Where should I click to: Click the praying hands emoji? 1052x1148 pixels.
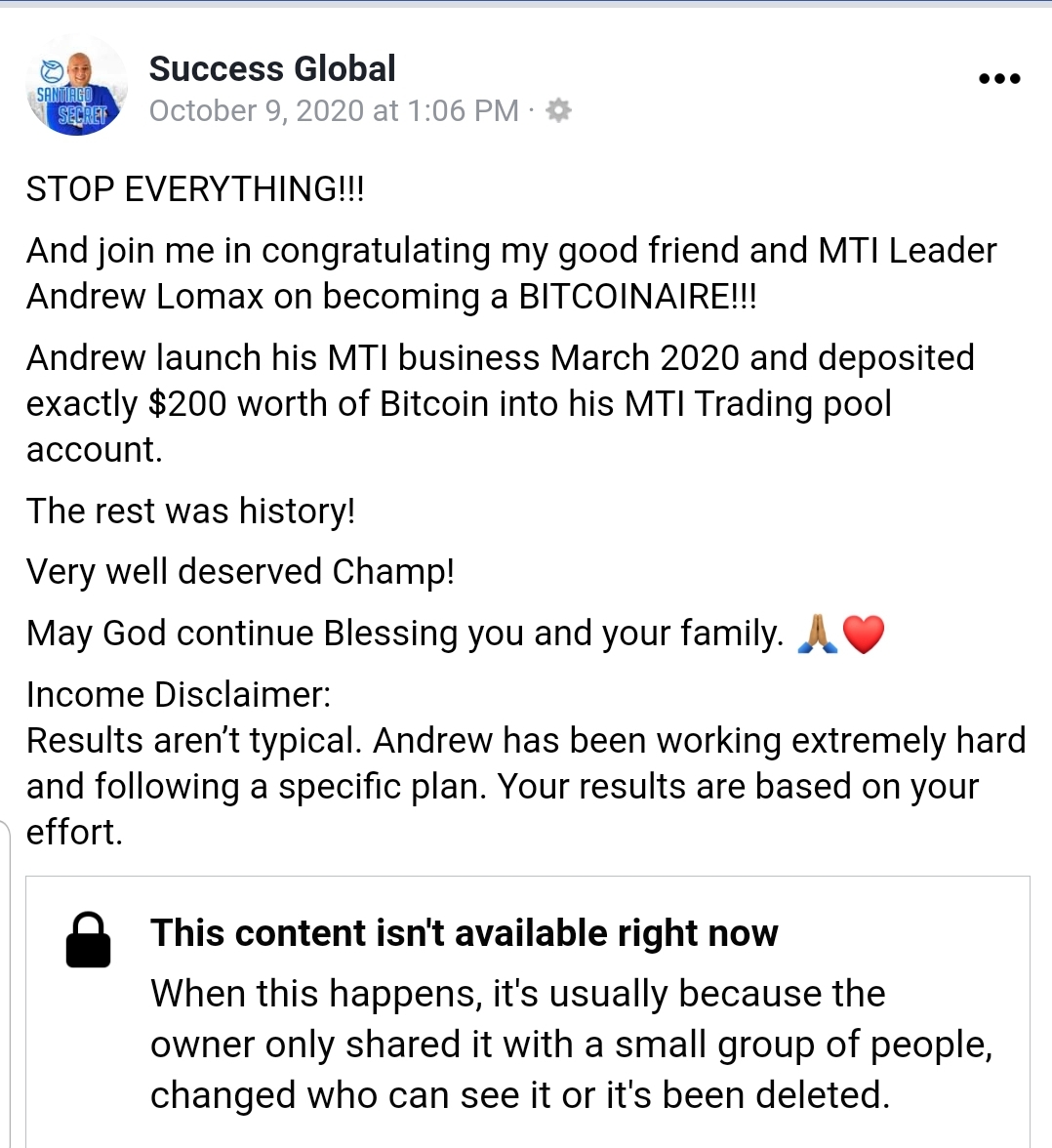[817, 634]
